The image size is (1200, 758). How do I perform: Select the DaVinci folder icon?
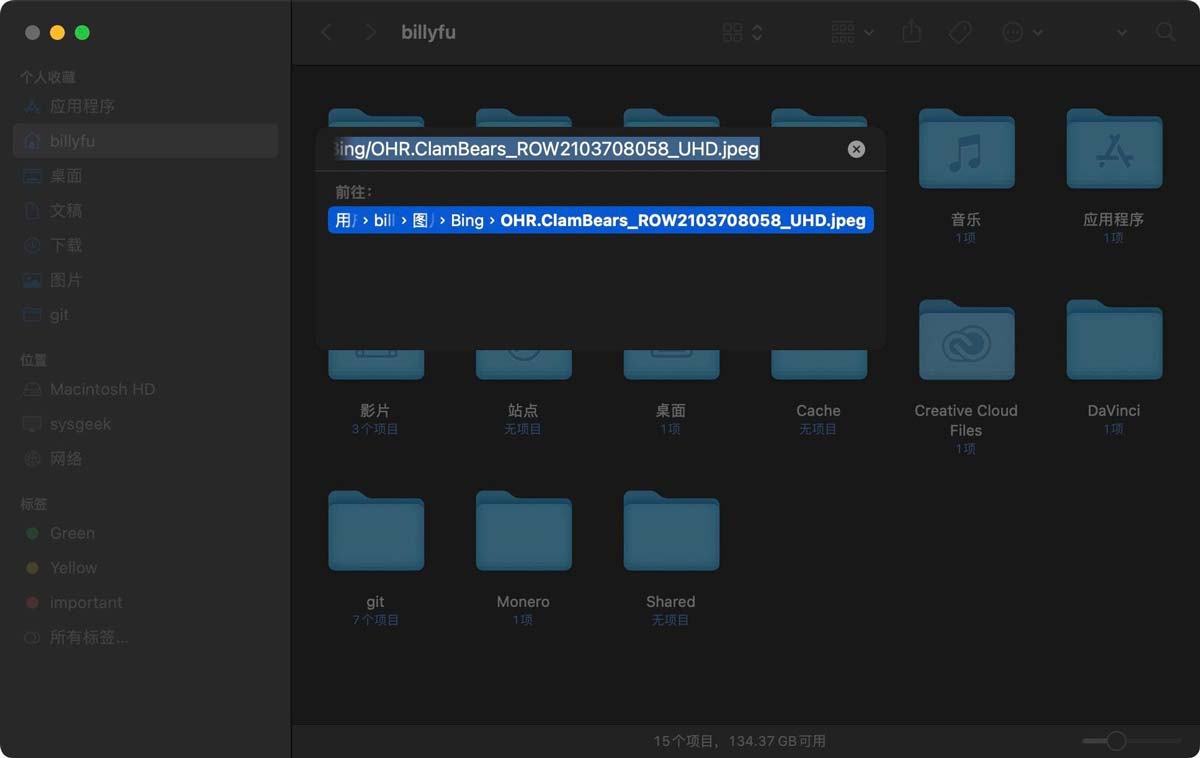click(1114, 341)
